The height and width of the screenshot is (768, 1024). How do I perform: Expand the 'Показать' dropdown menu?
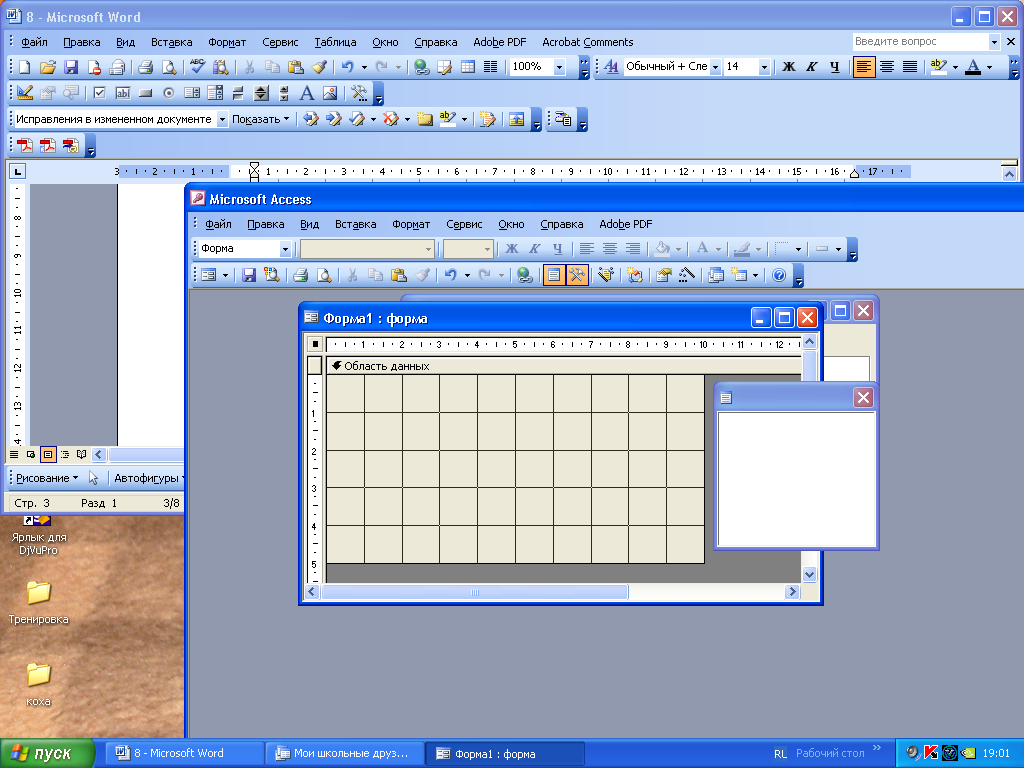[x=261, y=119]
